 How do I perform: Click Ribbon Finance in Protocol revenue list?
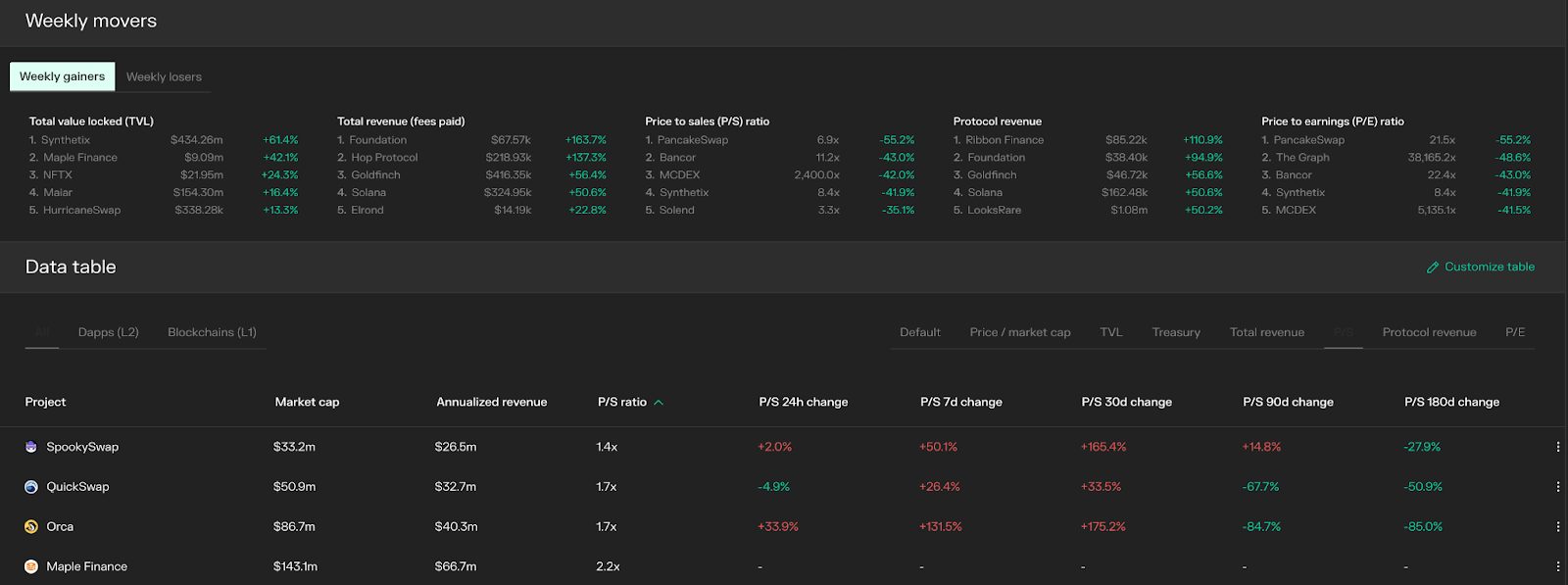click(1004, 140)
